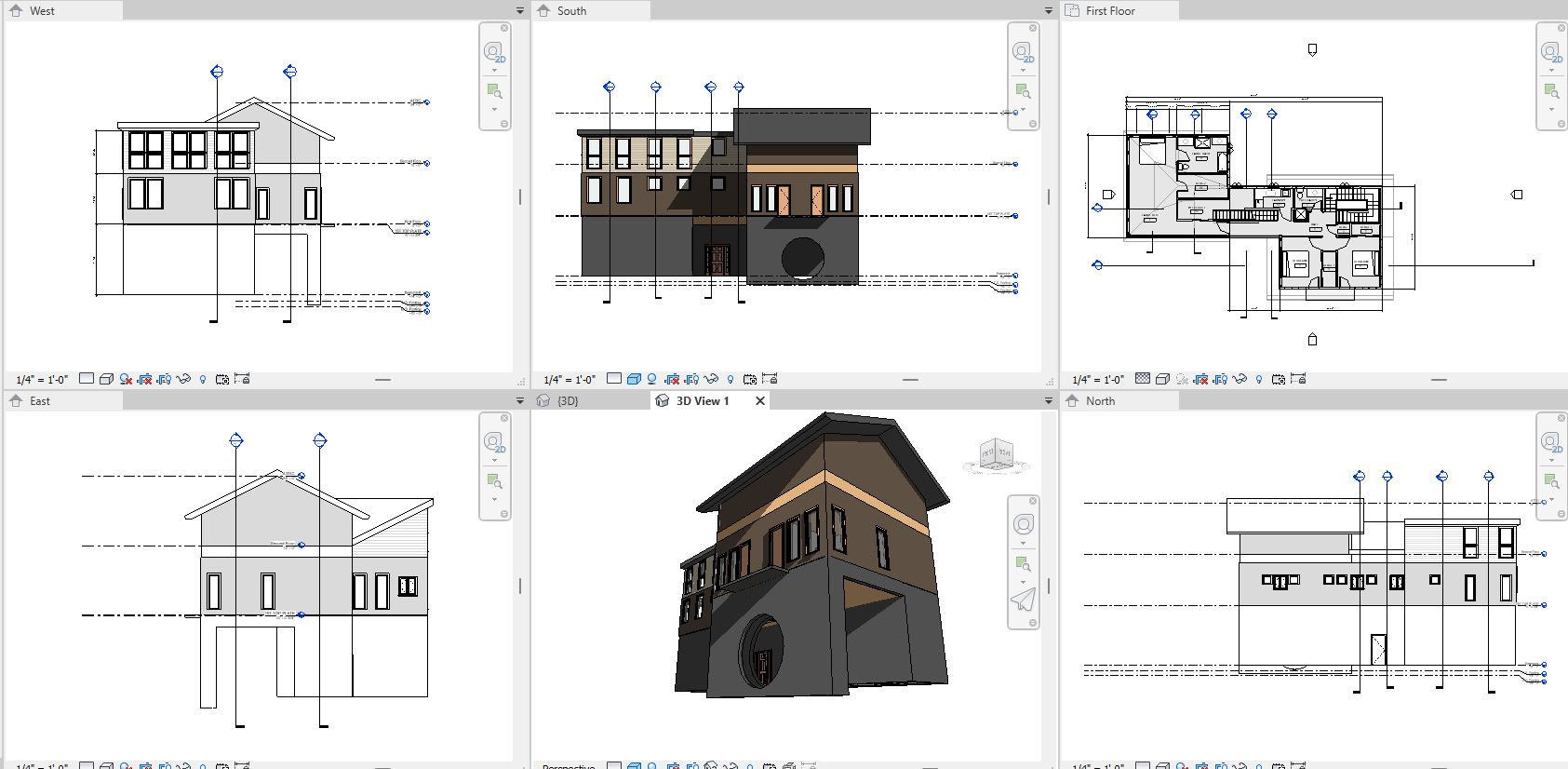Click West view vertical scroll handle
This screenshot has height=769, width=1568.
coord(520,196)
